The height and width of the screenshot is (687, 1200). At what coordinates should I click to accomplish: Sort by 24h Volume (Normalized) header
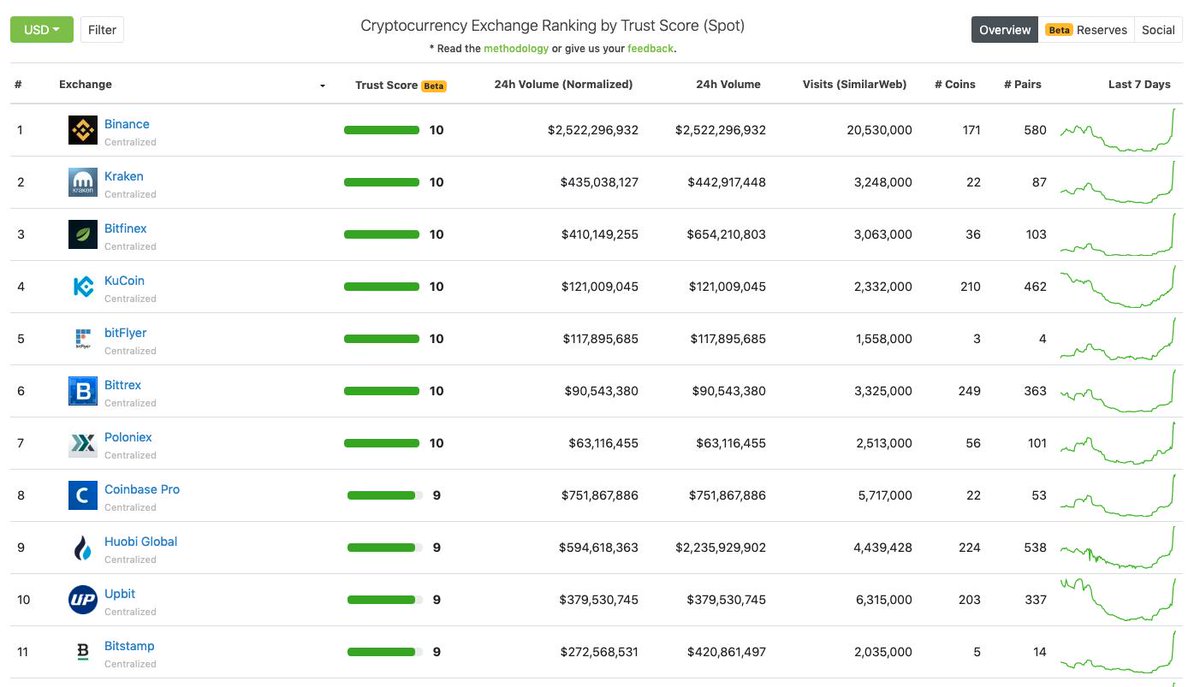[563, 85]
